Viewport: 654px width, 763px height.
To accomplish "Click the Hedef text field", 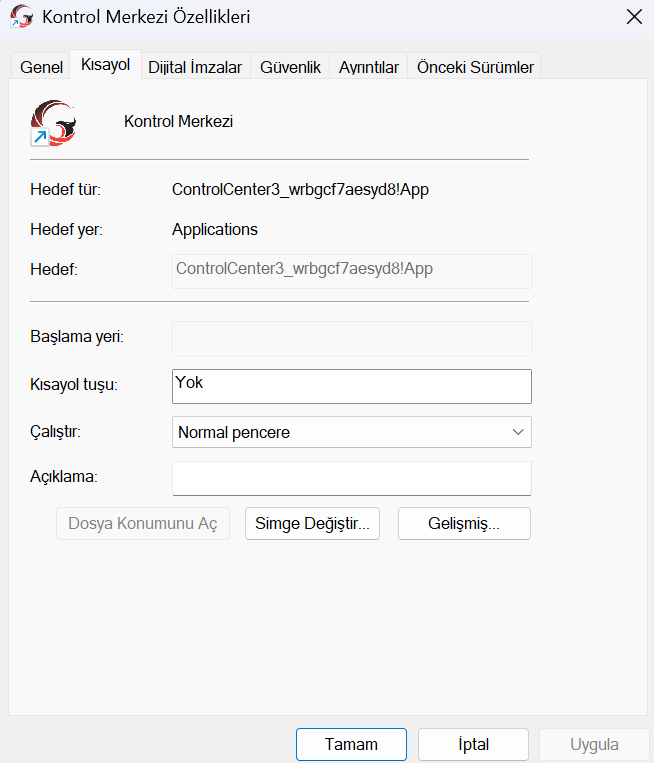I will (x=352, y=271).
